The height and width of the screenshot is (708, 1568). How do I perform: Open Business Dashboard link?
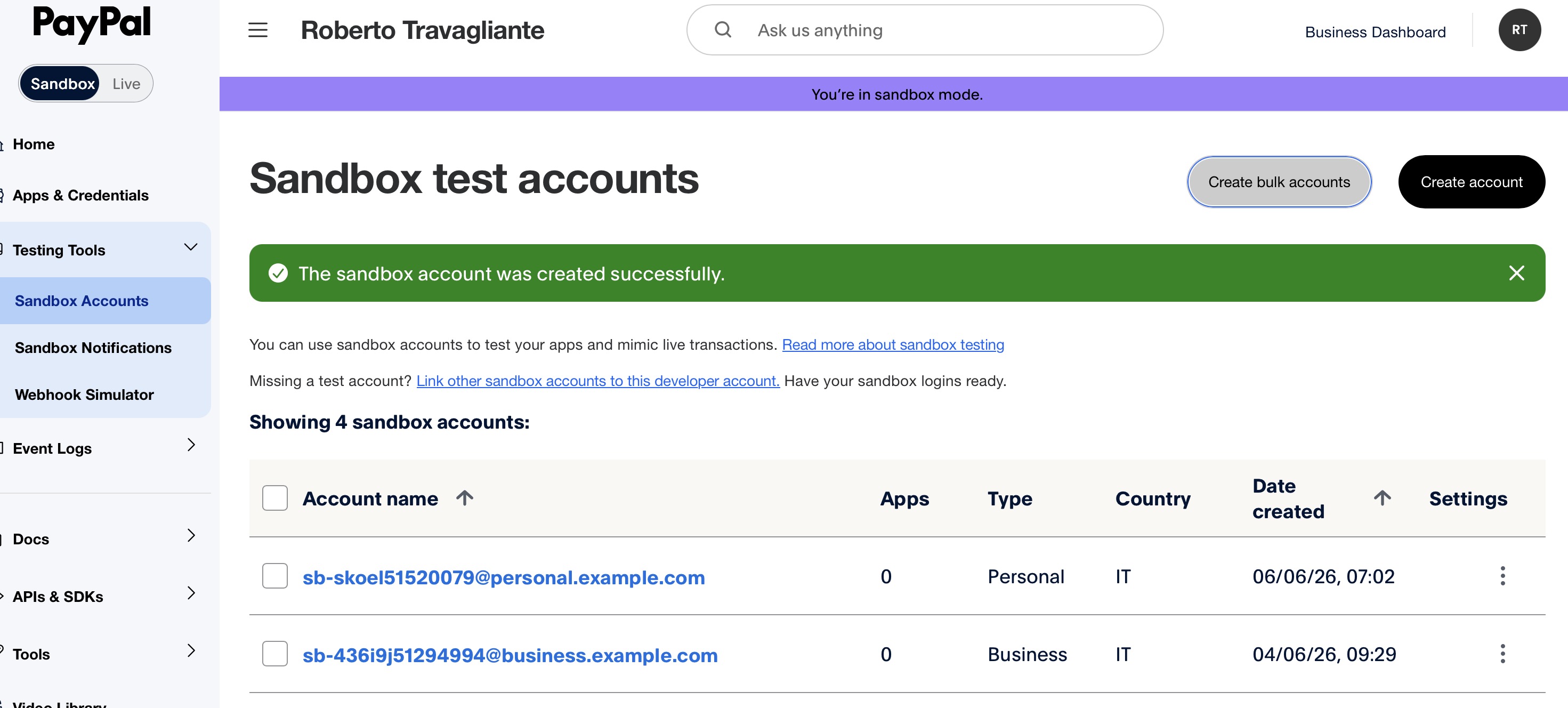(1375, 31)
